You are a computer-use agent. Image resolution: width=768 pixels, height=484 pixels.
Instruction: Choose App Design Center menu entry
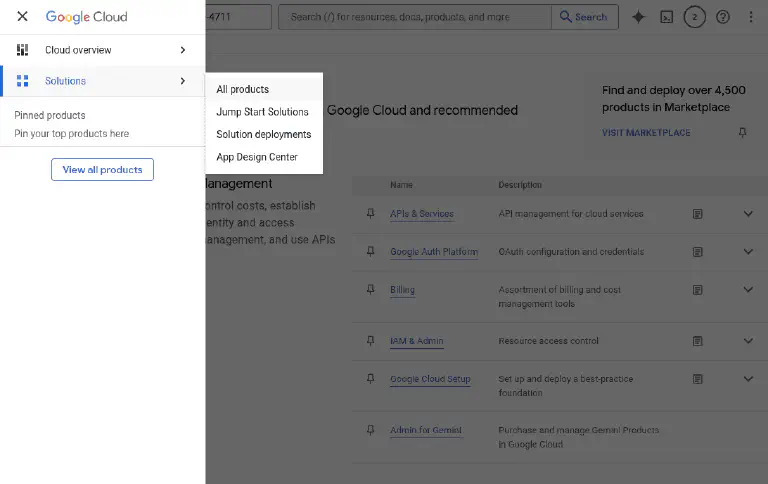click(x=257, y=157)
